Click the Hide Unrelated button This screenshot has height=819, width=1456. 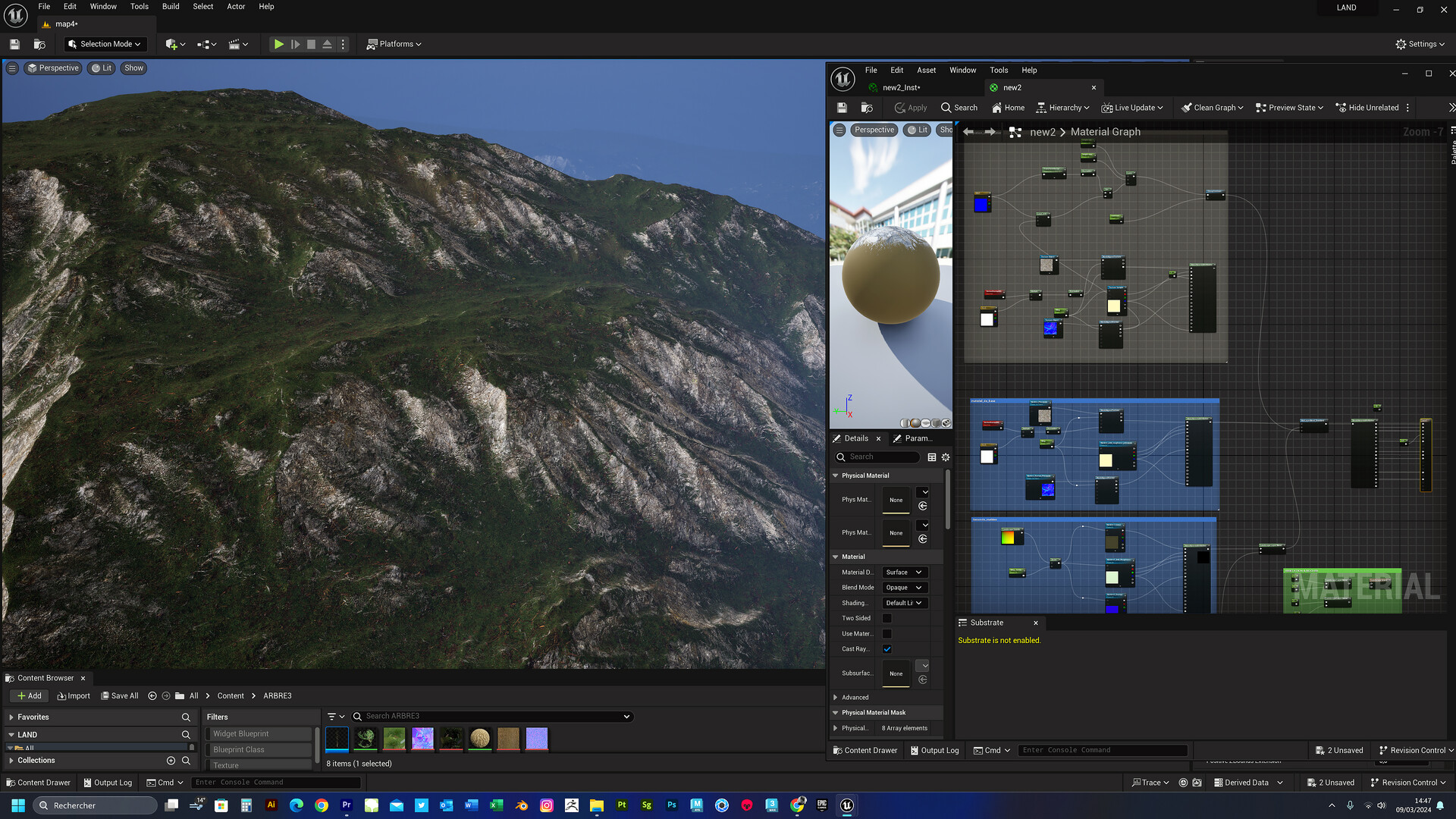pos(1368,107)
